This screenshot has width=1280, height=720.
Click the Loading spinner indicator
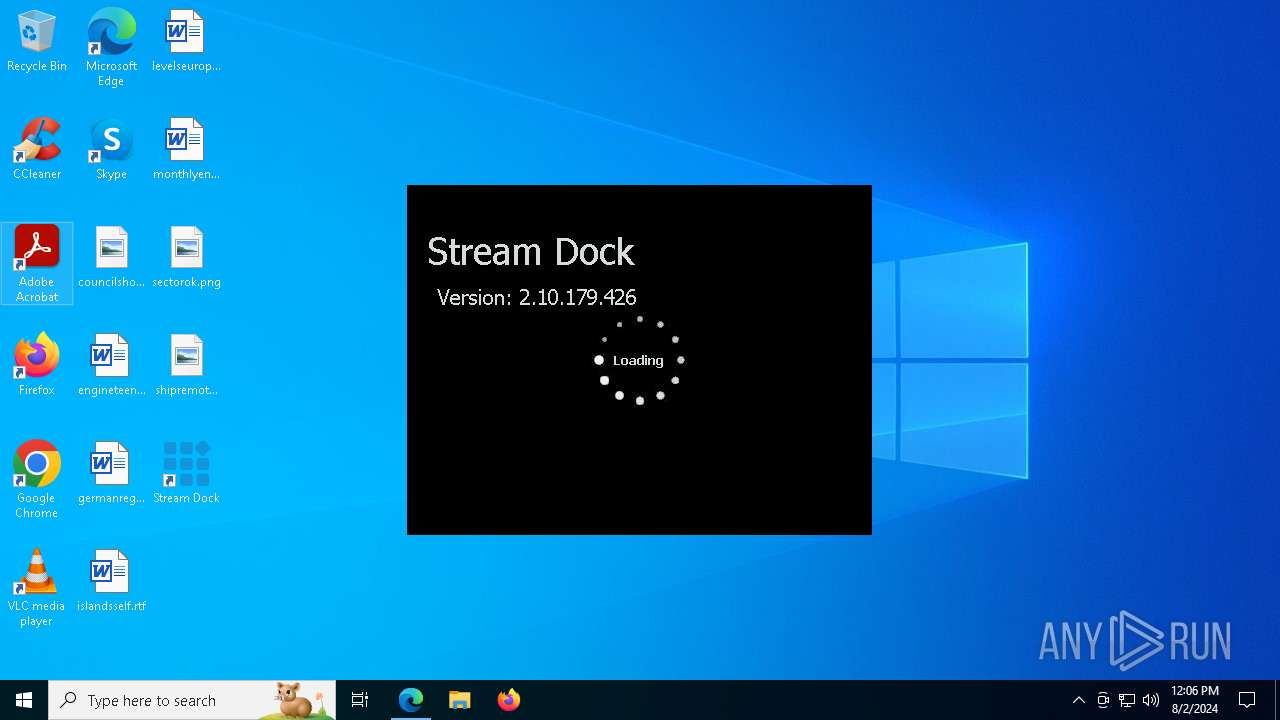tap(639, 360)
